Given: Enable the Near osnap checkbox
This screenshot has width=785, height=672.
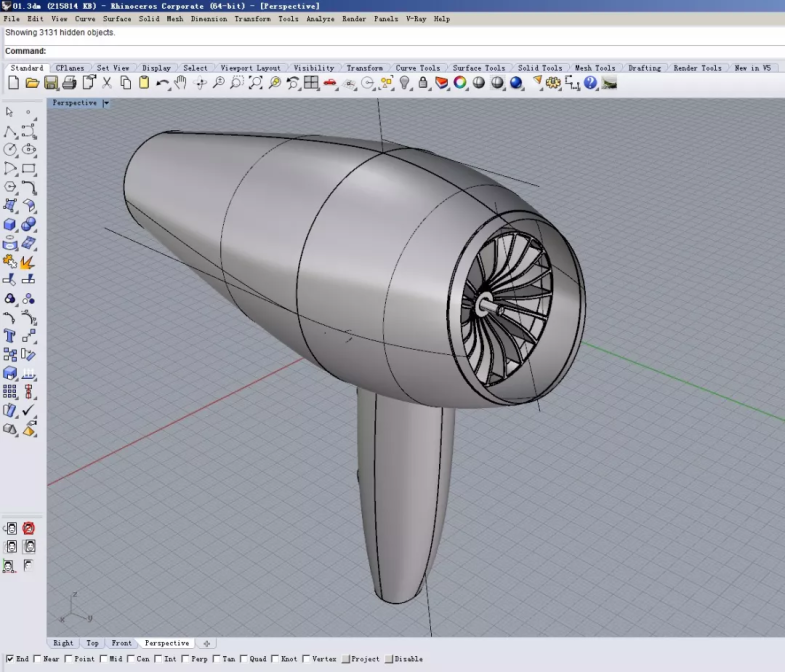Looking at the screenshot, I should (x=38, y=659).
